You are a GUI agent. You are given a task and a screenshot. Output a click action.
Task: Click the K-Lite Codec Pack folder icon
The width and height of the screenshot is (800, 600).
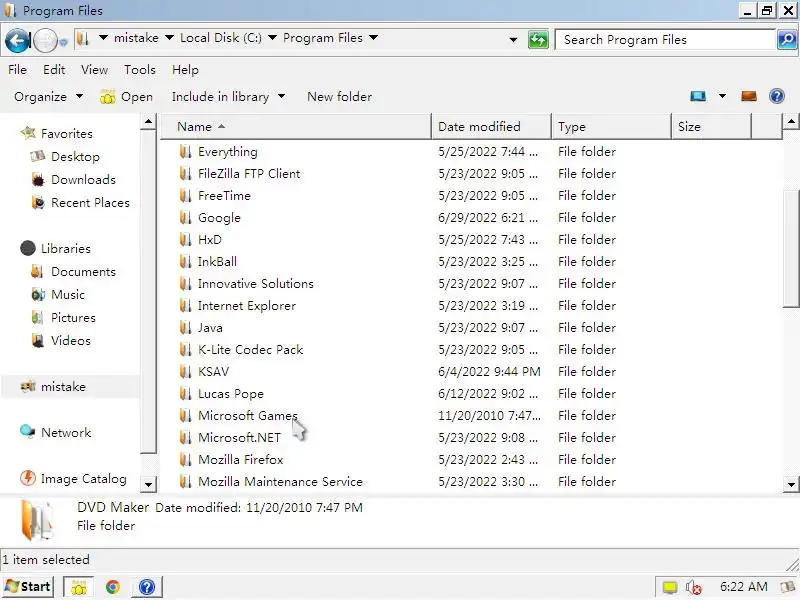click(185, 349)
